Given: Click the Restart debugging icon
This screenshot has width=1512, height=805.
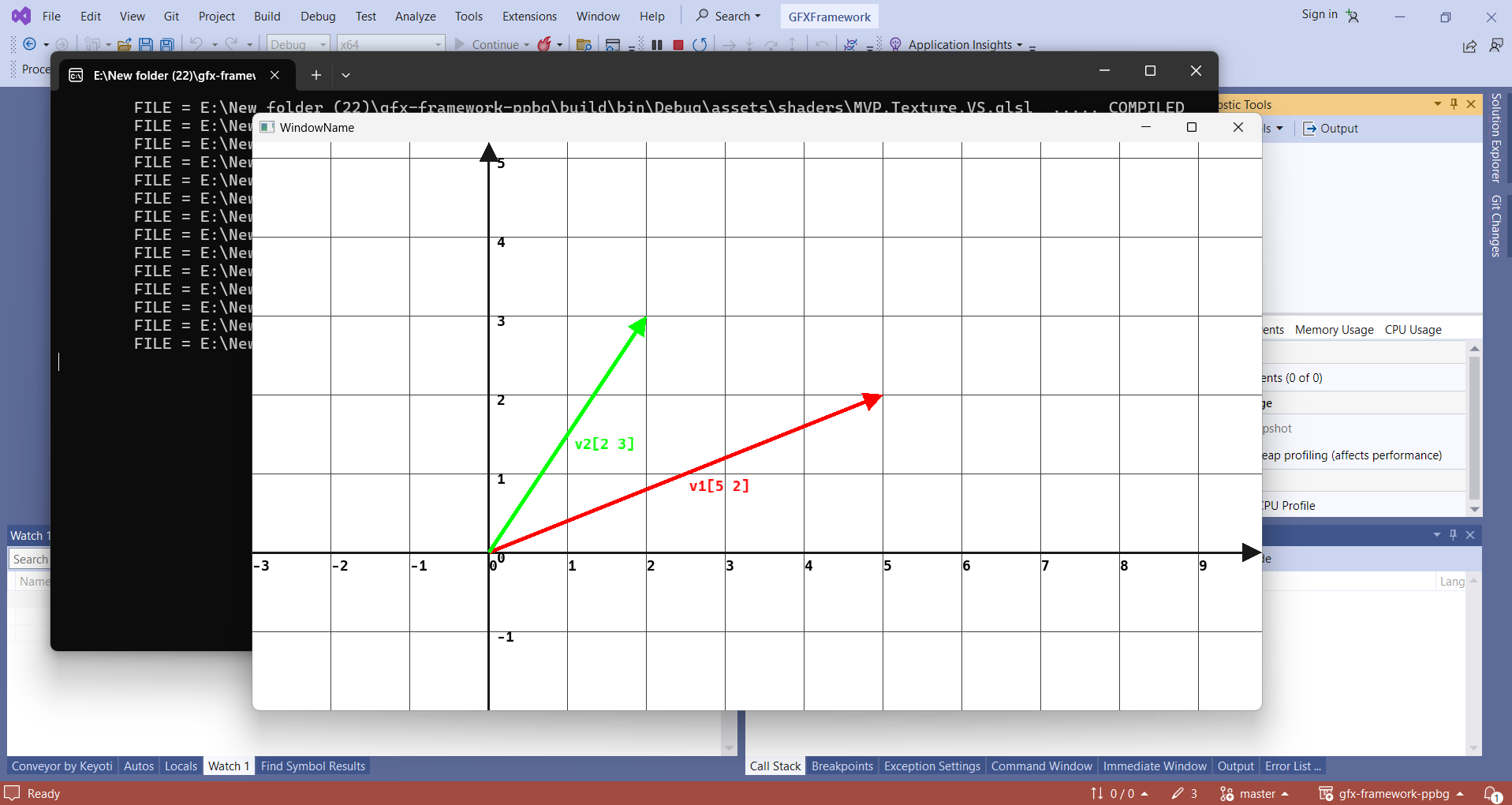Looking at the screenshot, I should pos(700,45).
